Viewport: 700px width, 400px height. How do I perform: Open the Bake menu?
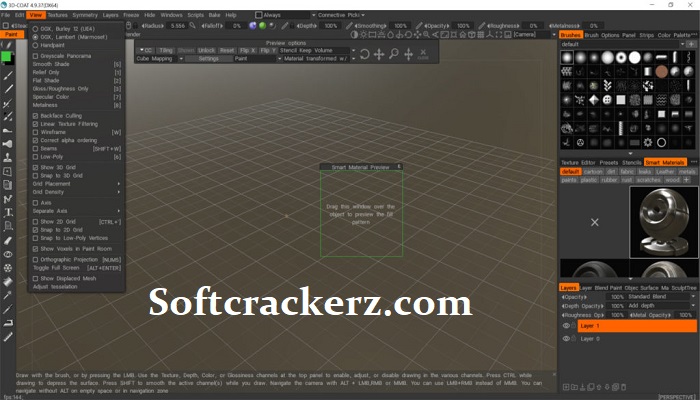click(x=214, y=15)
